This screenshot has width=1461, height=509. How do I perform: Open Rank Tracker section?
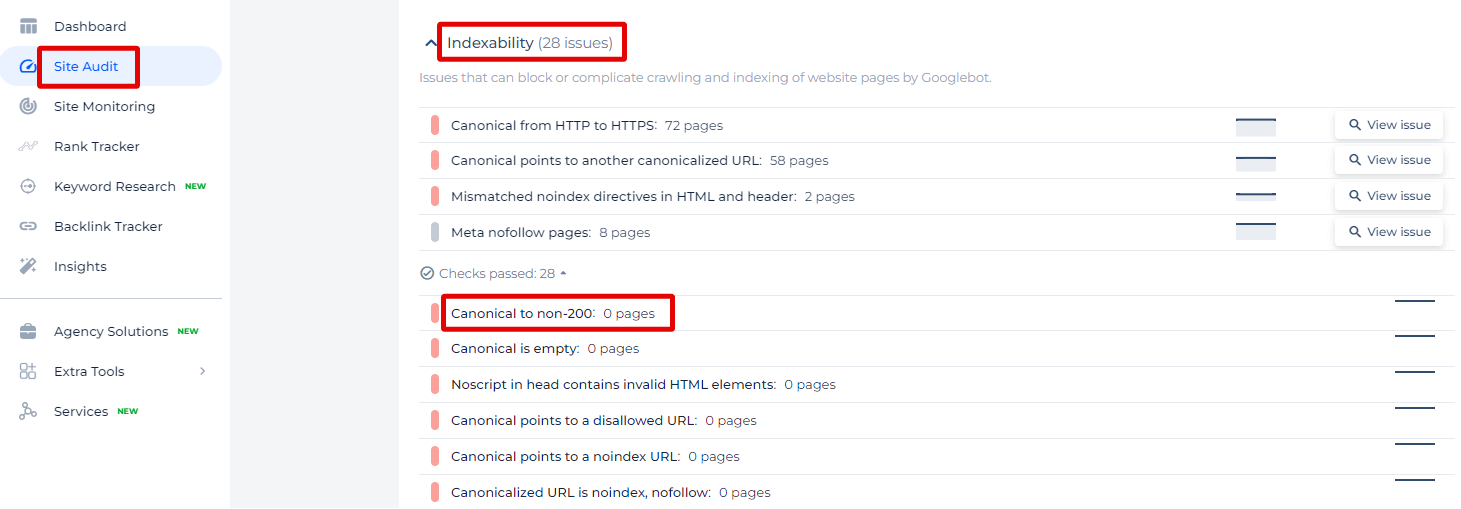[97, 146]
